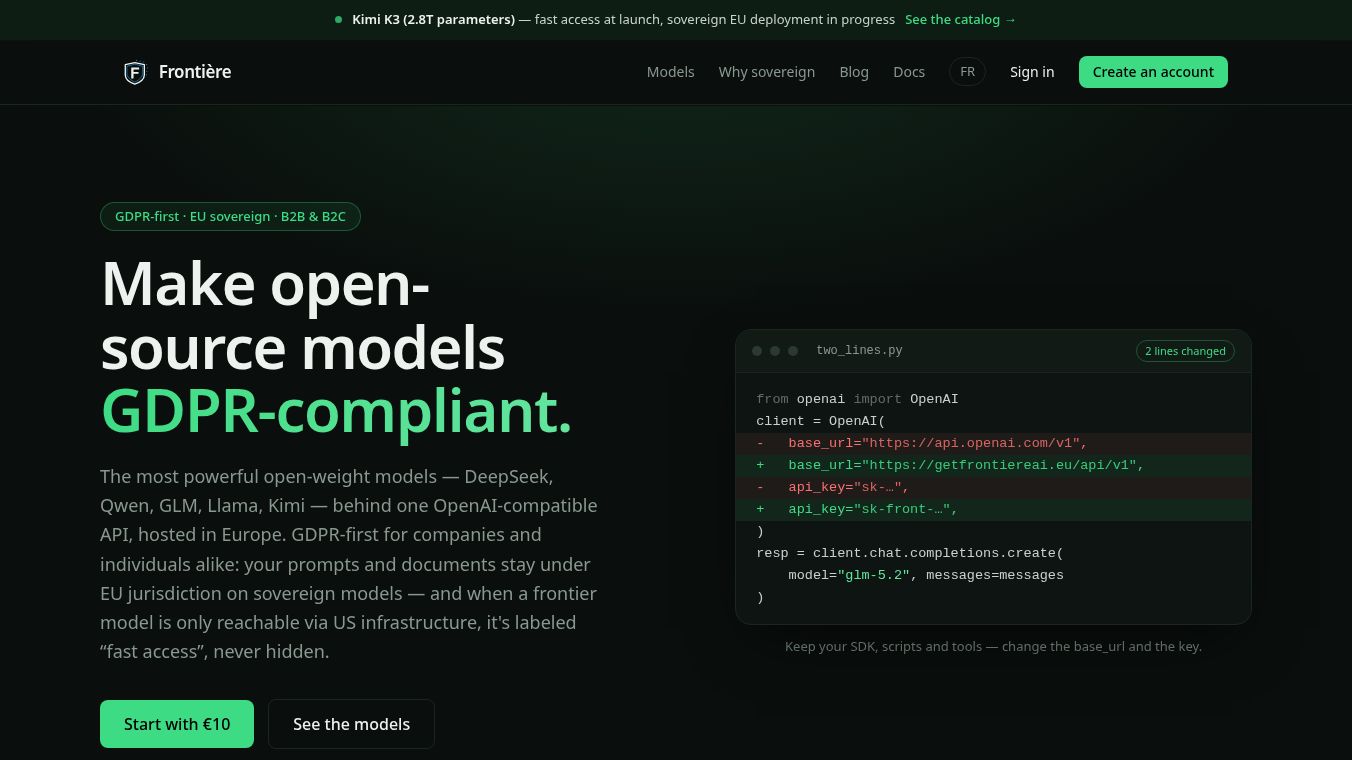Click the added api_key="sk-front-…" line

pyautogui.click(x=993, y=509)
